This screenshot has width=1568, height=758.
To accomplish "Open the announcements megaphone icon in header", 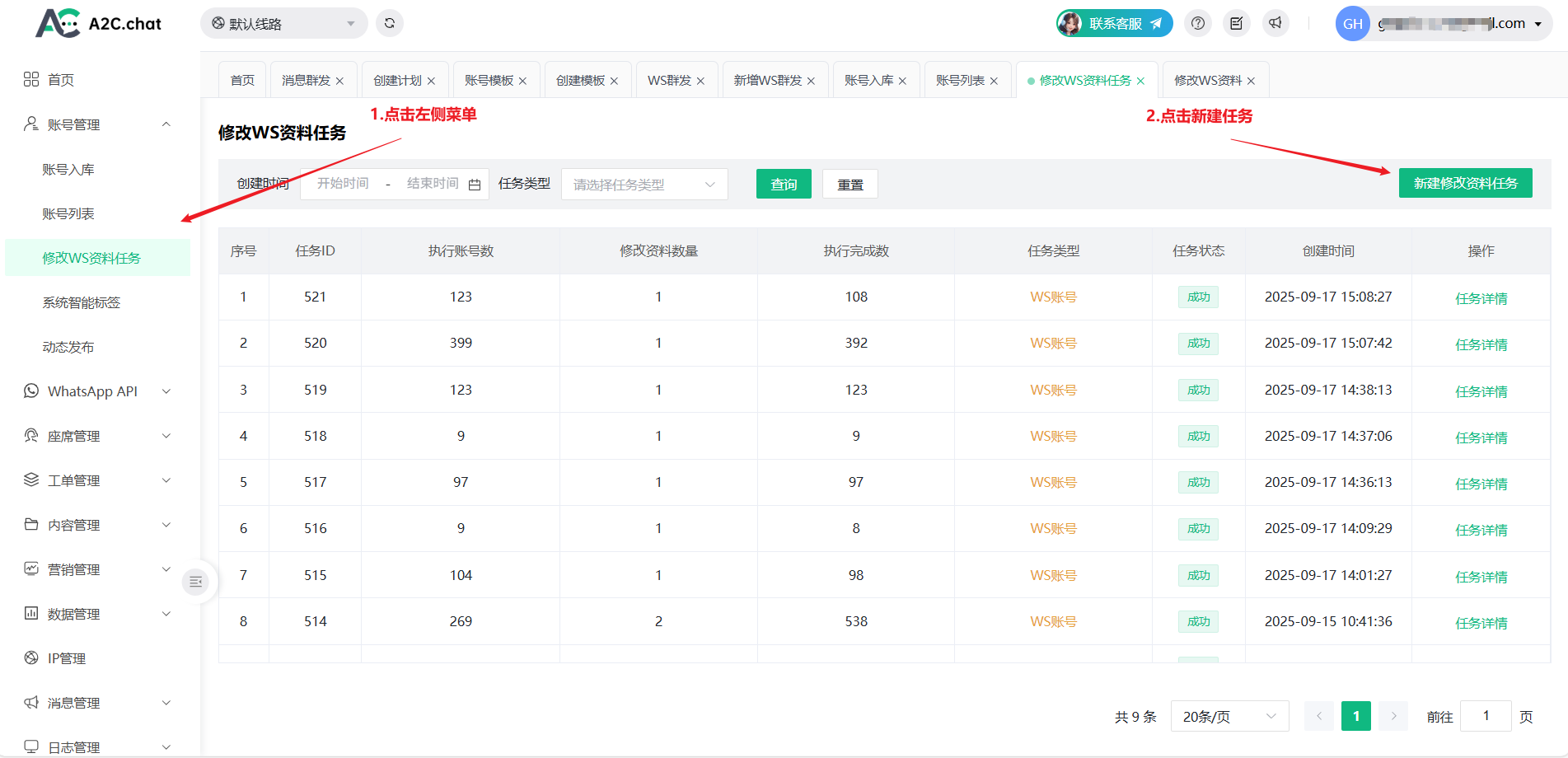I will coord(1275,23).
